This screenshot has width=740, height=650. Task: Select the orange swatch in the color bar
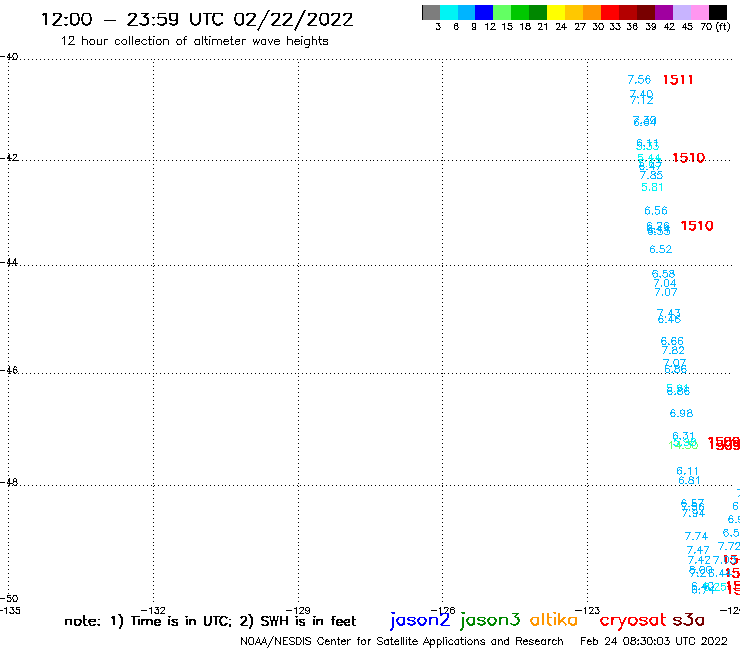click(592, 12)
